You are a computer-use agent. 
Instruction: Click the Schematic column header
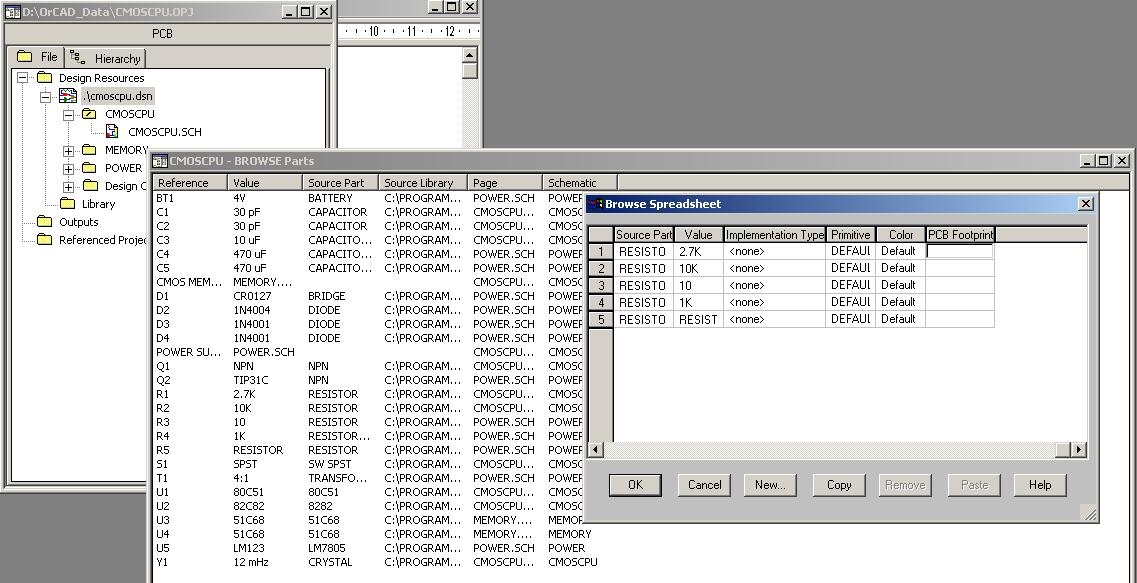(x=580, y=183)
